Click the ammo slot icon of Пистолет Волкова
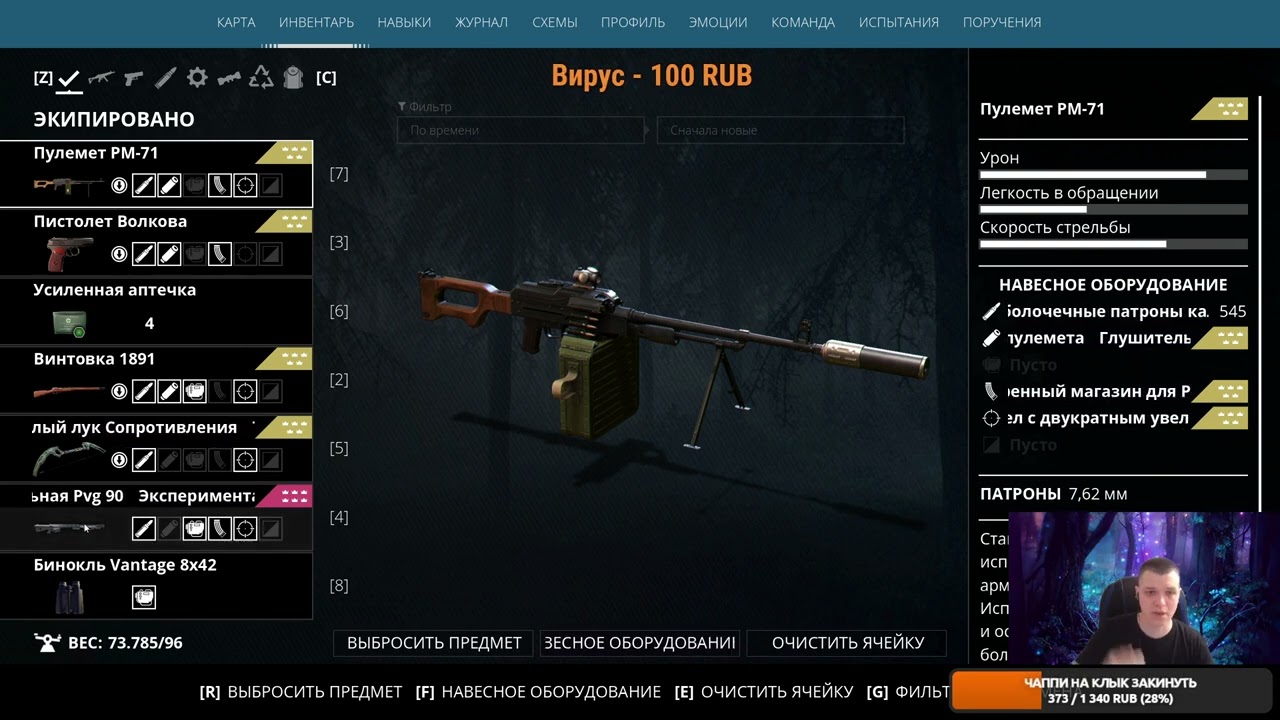This screenshot has width=1280, height=720. click(144, 254)
